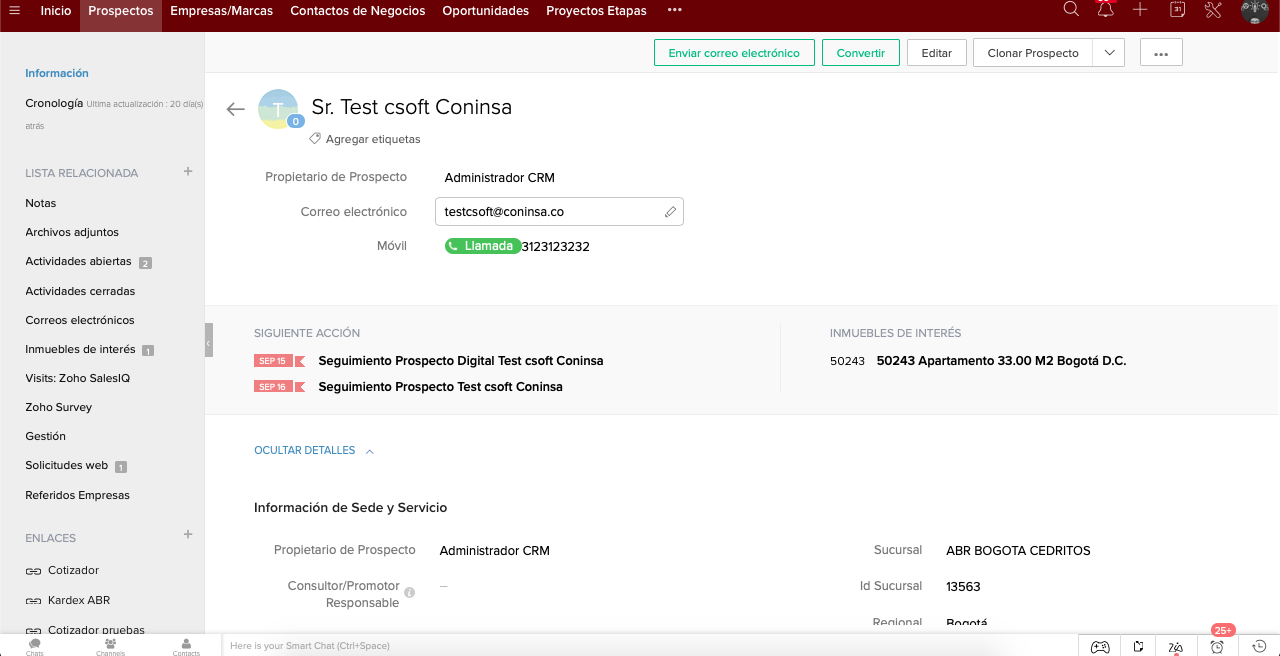Open the calendar icon in top bar

click(x=1178, y=10)
